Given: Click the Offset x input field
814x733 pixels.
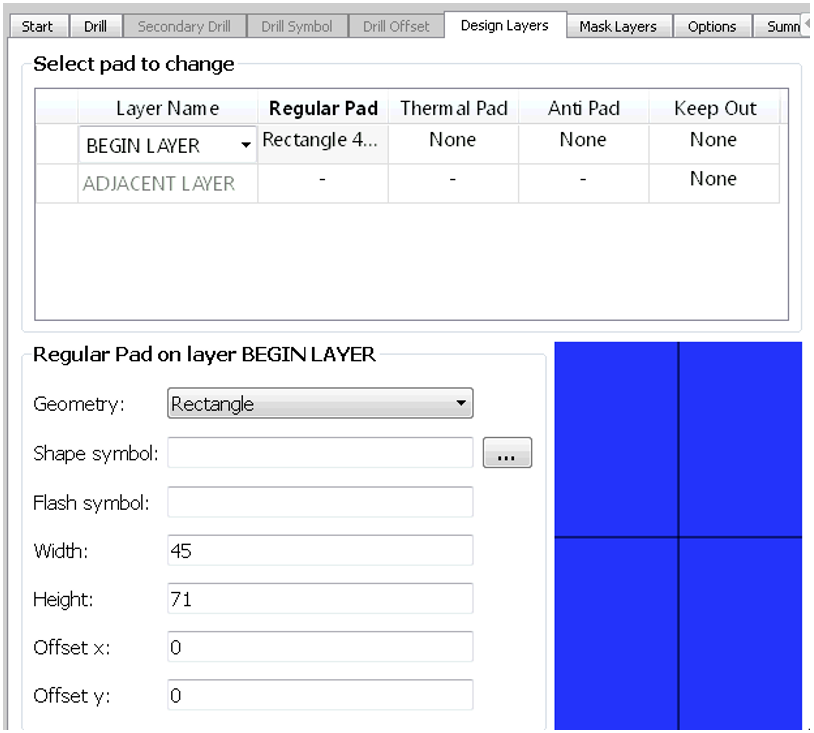Looking at the screenshot, I should (319, 647).
